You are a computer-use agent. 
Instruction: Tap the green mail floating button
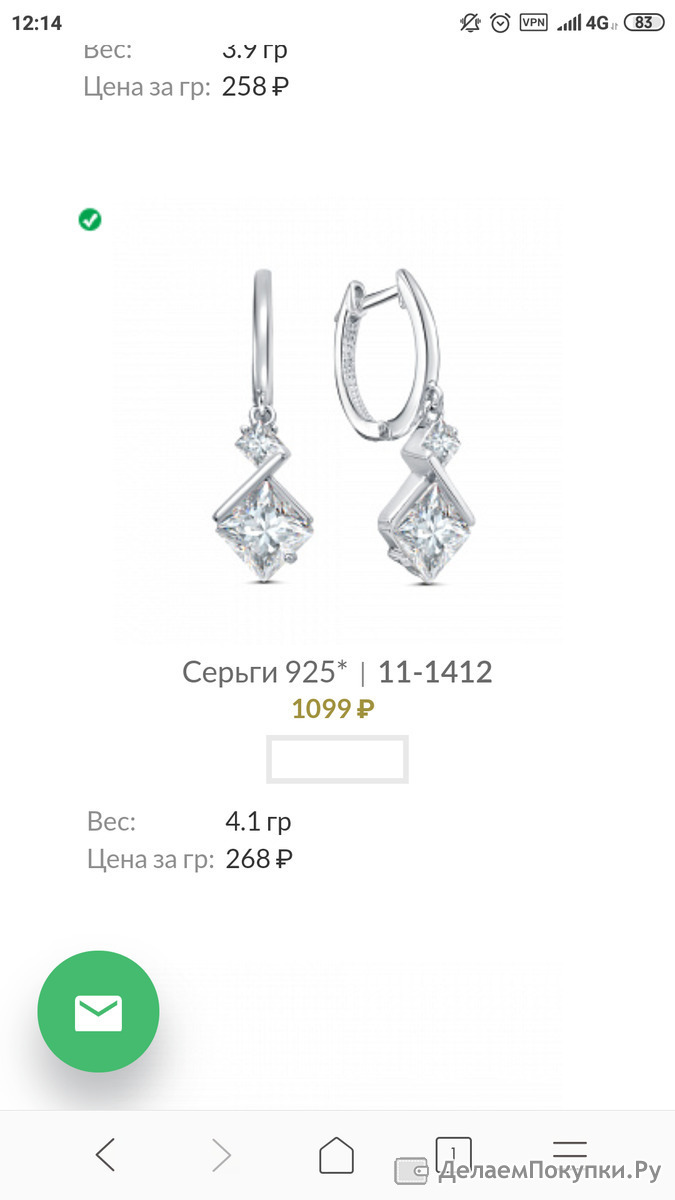pos(98,1012)
